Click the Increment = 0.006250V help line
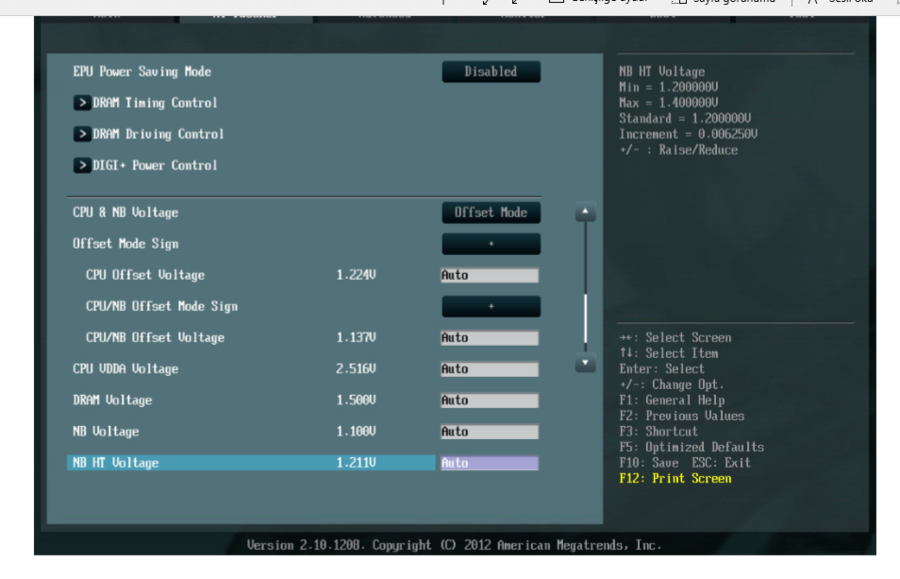 pos(688,134)
